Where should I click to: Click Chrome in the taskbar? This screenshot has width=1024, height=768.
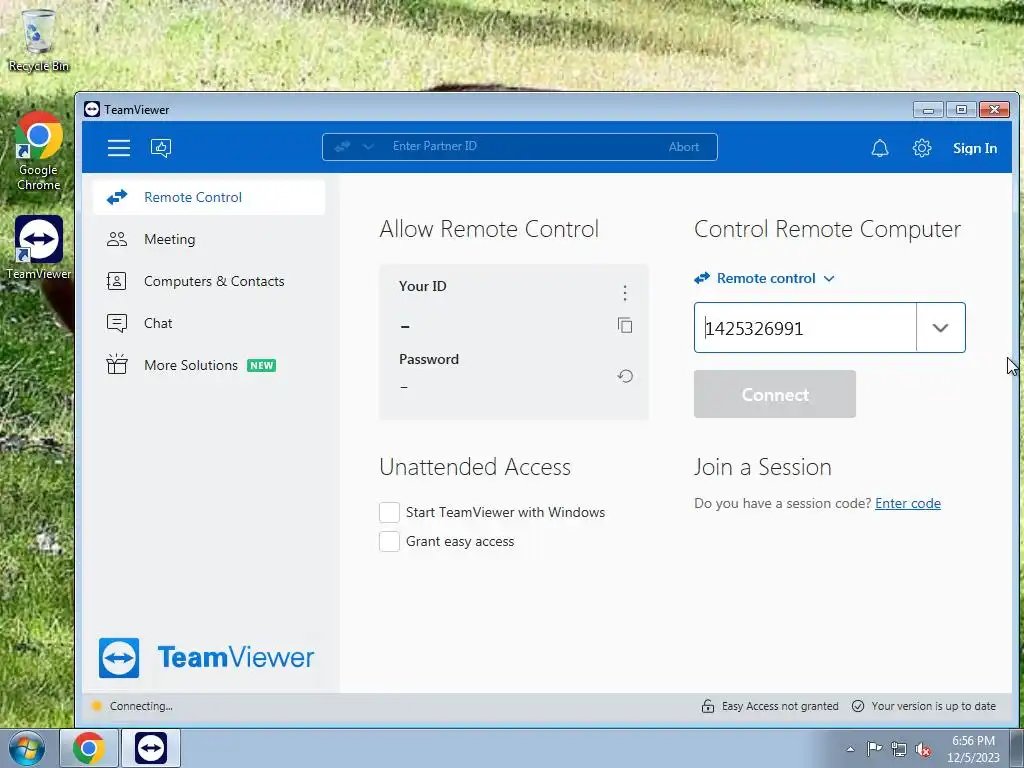(89, 748)
